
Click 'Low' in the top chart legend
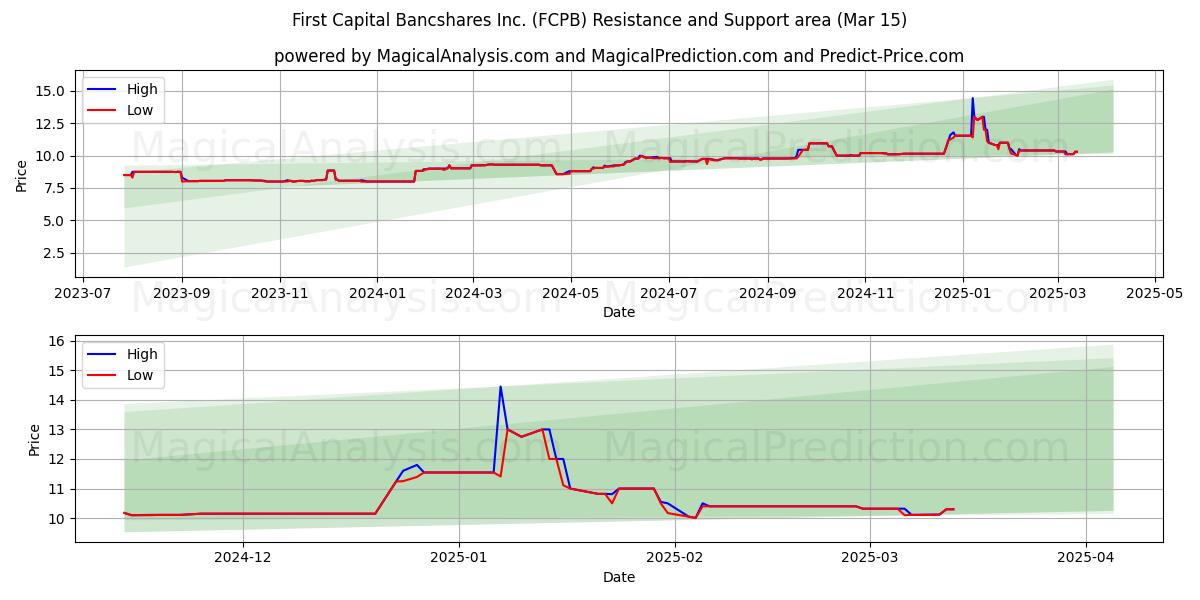[x=140, y=110]
